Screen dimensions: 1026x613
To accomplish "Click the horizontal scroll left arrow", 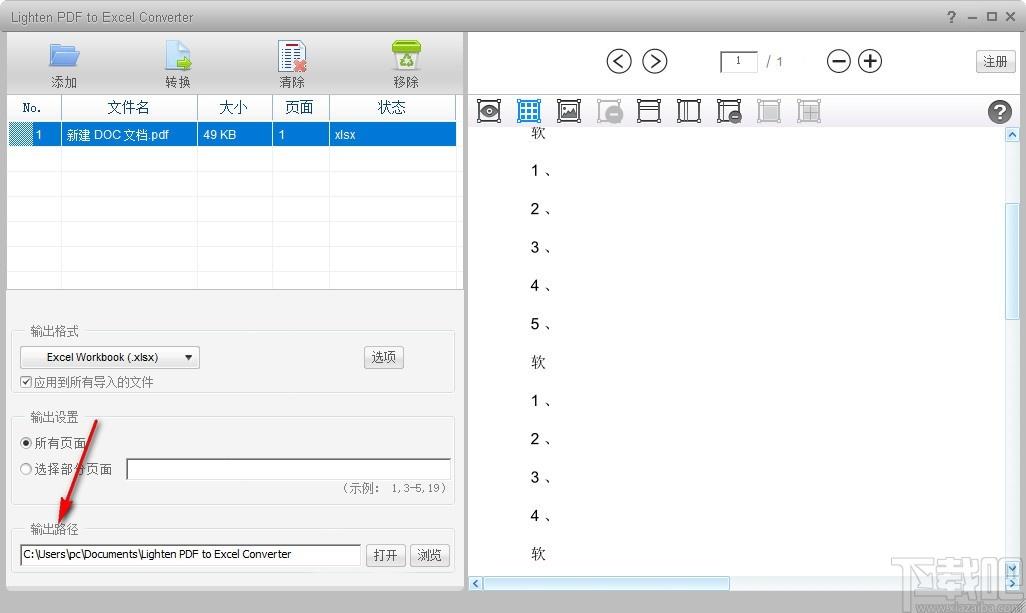I will click(476, 583).
